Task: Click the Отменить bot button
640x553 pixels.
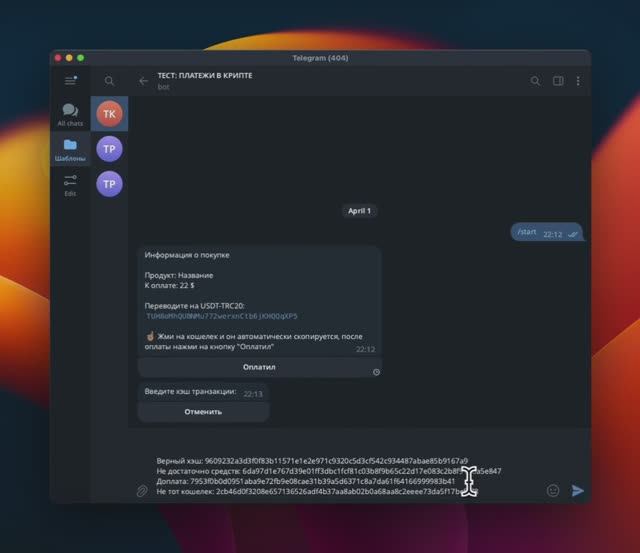Action: click(203, 412)
